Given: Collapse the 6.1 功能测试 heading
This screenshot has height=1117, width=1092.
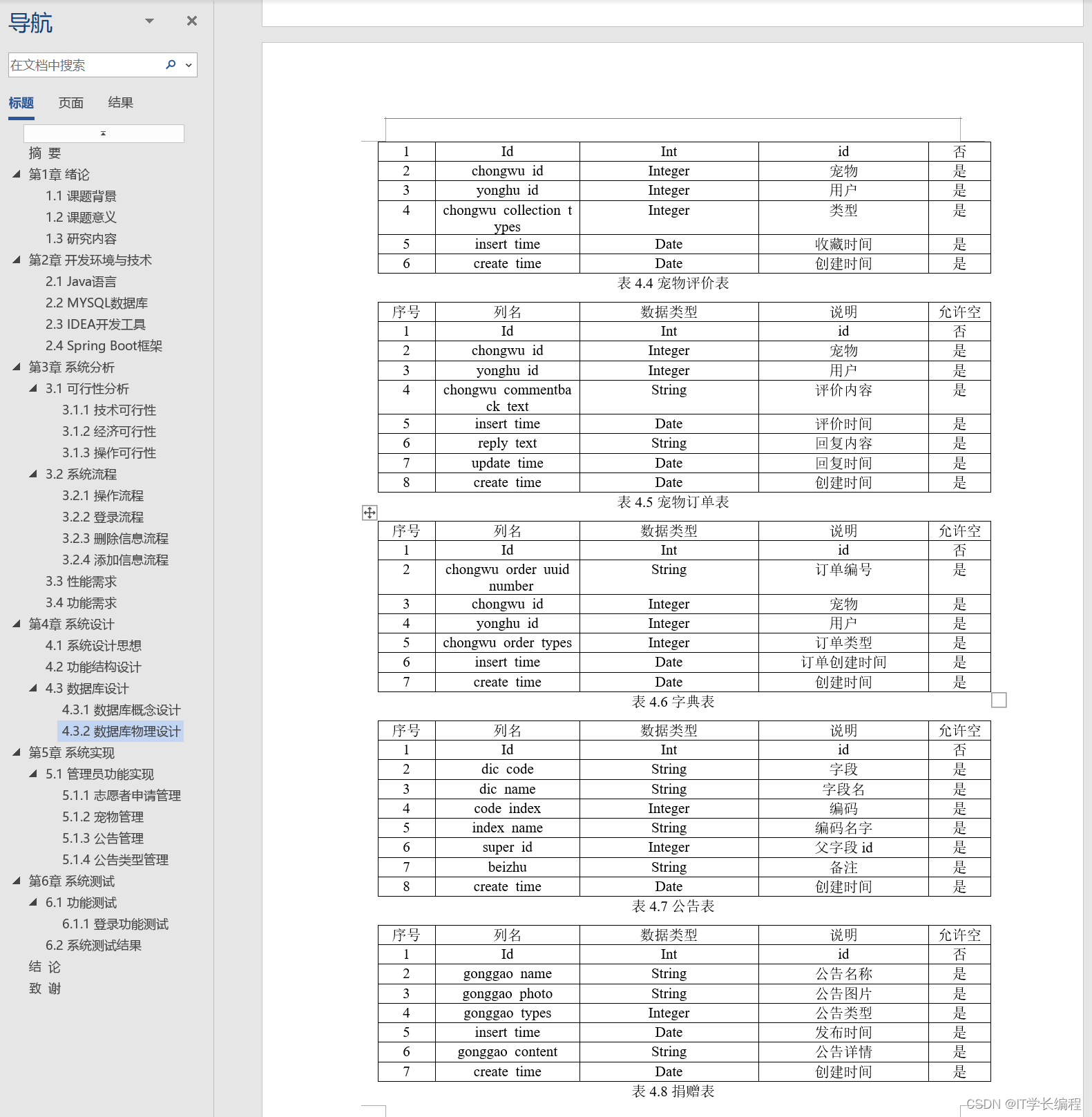Looking at the screenshot, I should 32,902.
